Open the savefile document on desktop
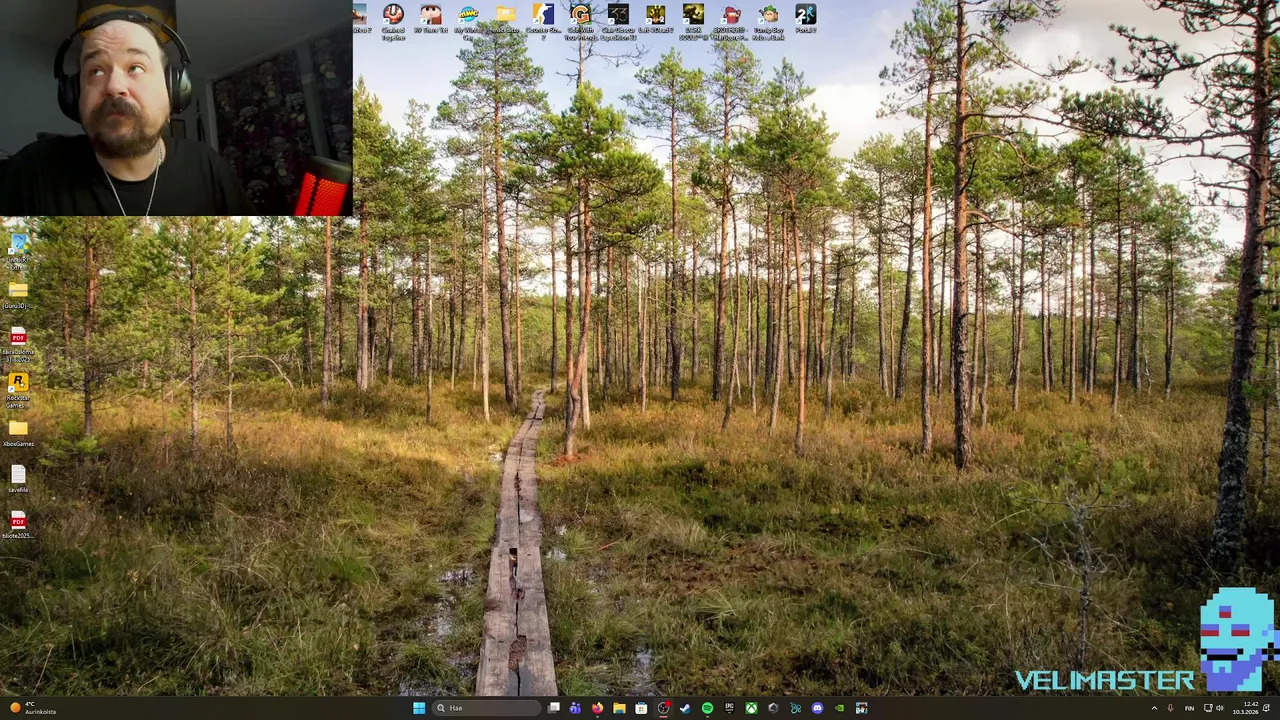The image size is (1280, 720). tap(18, 478)
